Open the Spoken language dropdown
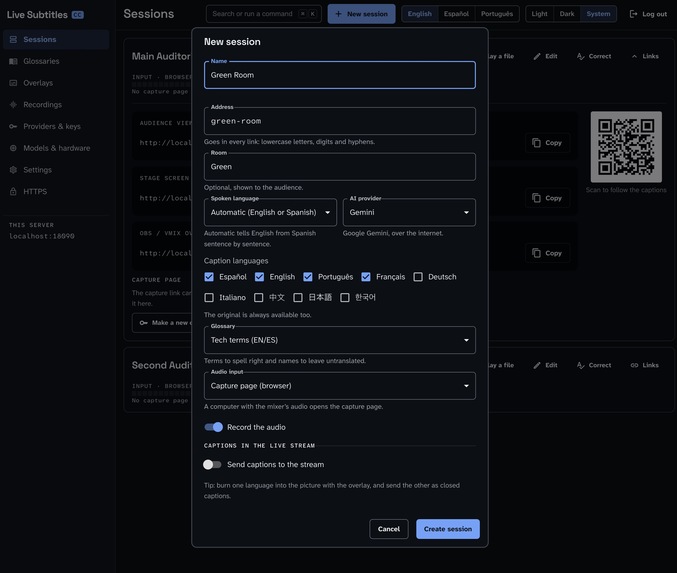The image size is (677, 573). pos(270,212)
